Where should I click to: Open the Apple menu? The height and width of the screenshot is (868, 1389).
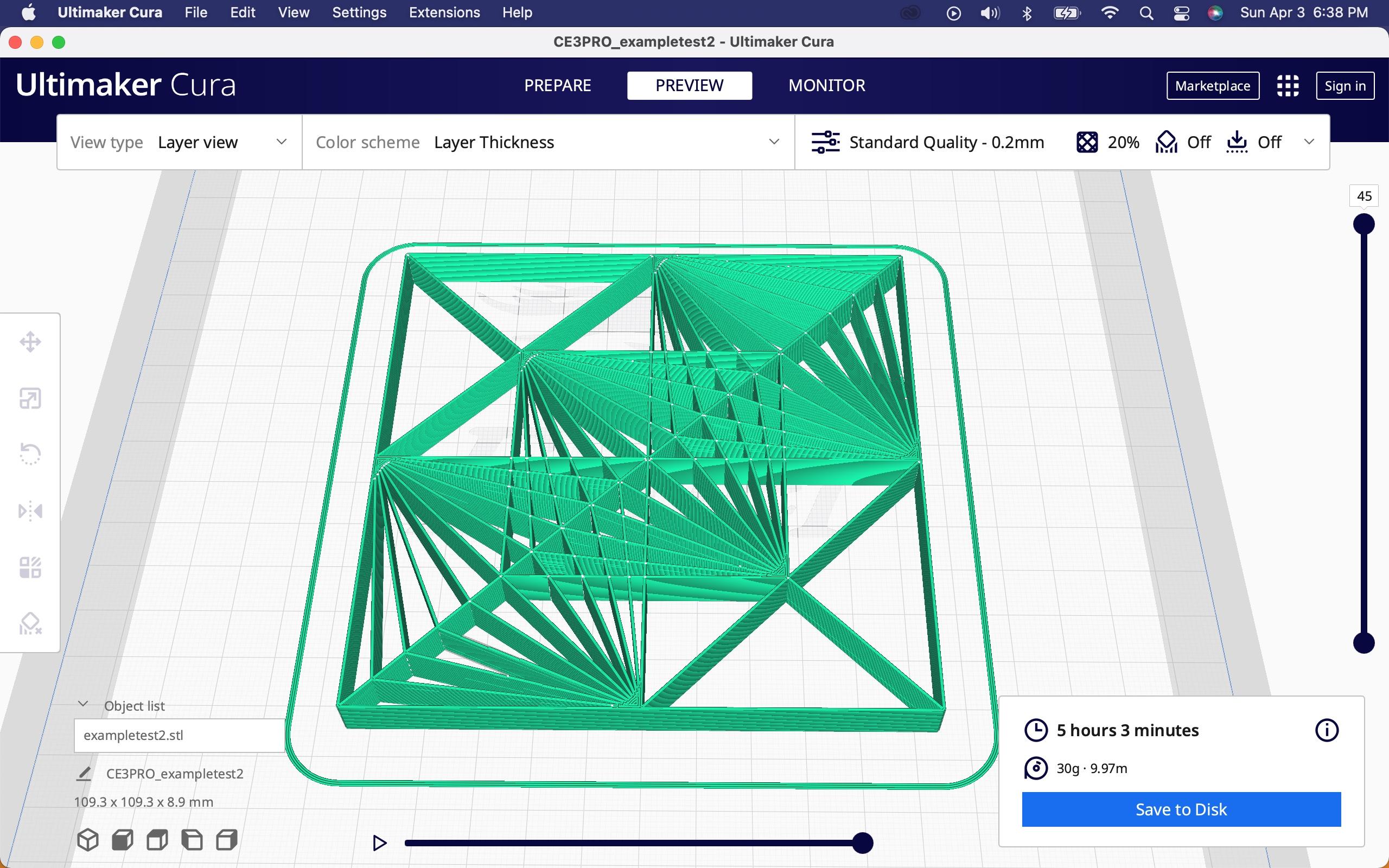28,12
